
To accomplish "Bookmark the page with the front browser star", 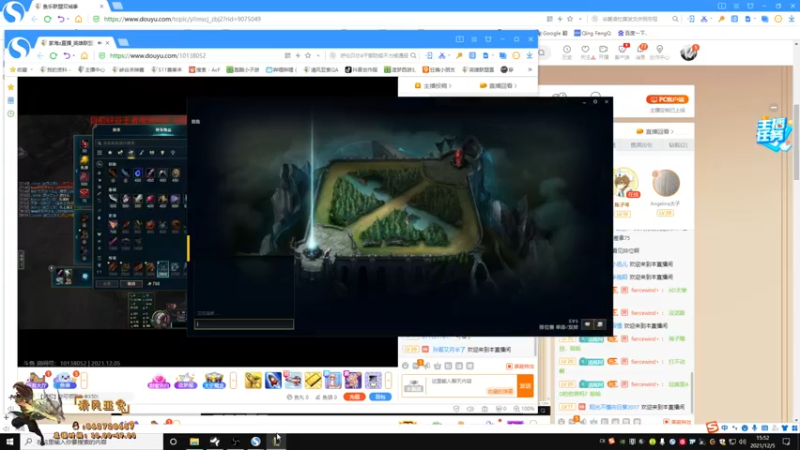I will (x=308, y=56).
